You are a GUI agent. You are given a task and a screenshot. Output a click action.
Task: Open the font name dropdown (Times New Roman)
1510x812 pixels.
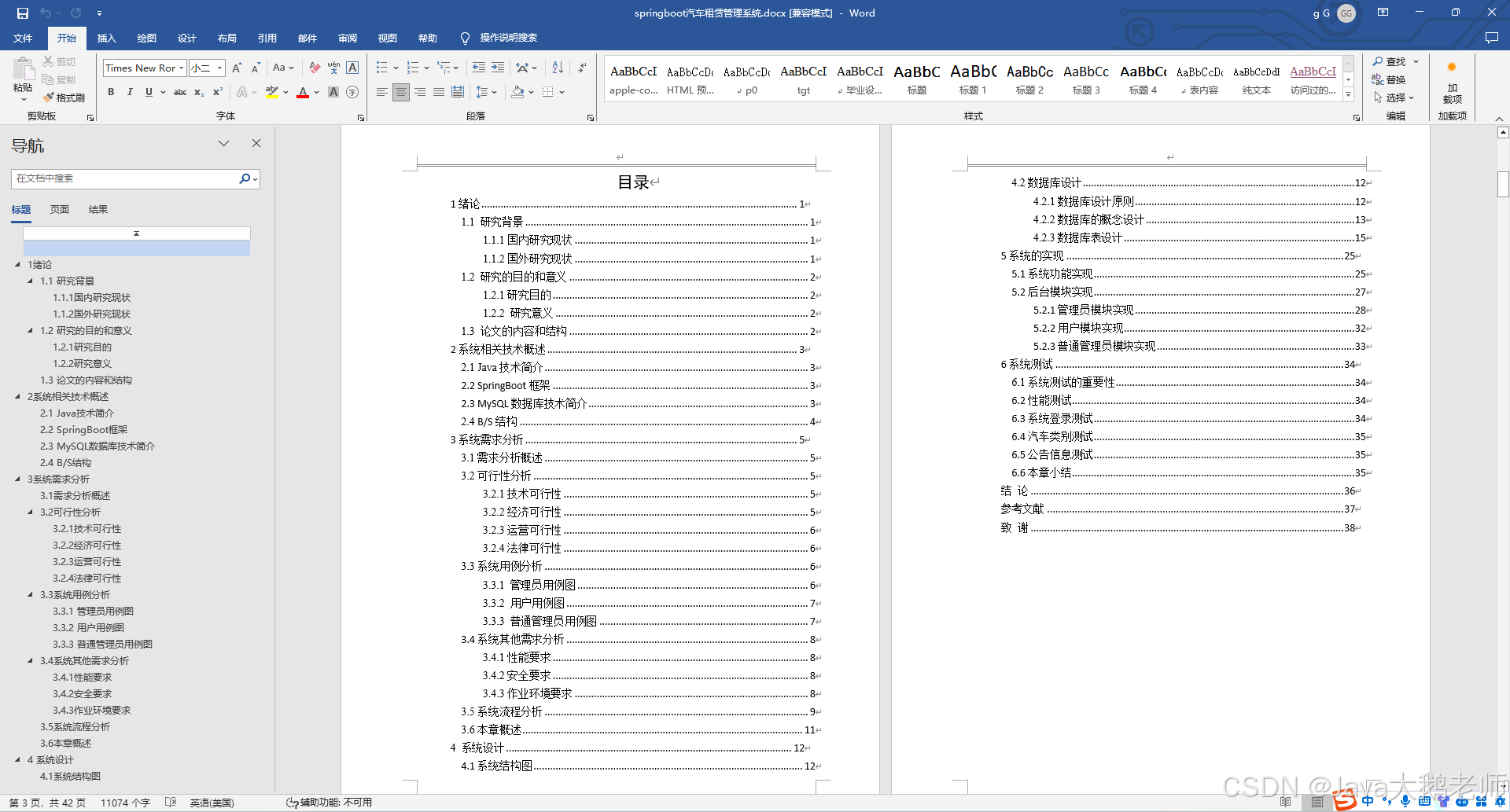click(x=182, y=68)
